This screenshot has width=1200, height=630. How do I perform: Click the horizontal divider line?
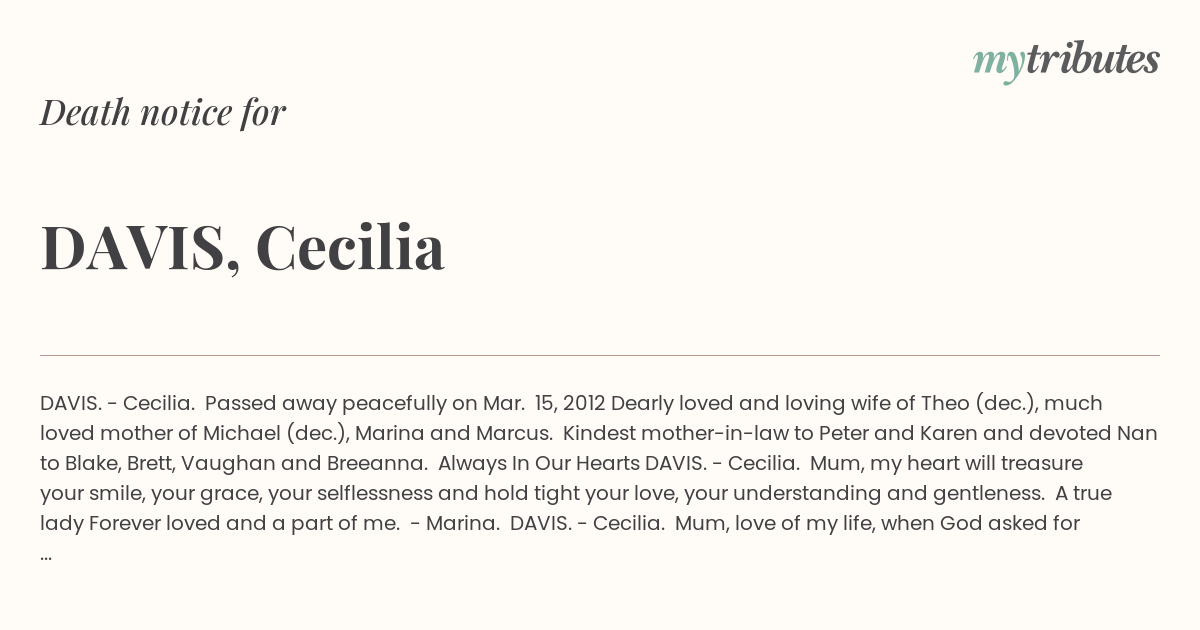600,355
